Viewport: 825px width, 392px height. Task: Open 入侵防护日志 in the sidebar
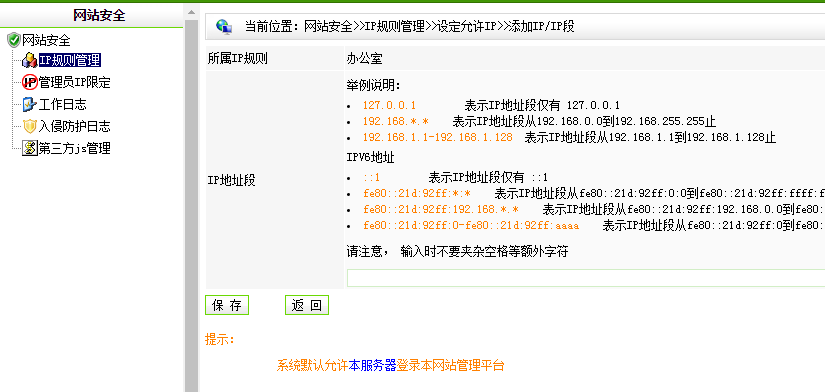pyautogui.click(x=74, y=126)
